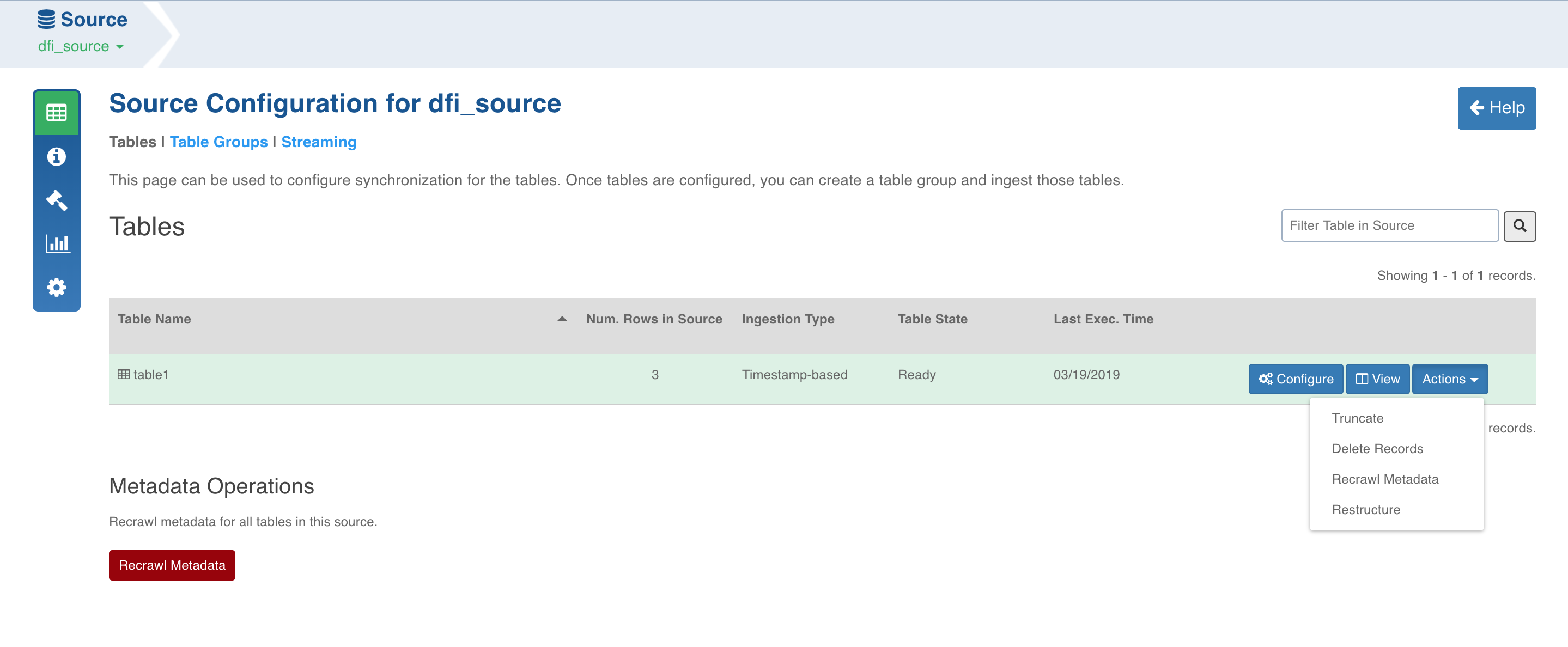This screenshot has height=647, width=1568.
Task: Open the source info sidebar icon
Action: pos(57,157)
